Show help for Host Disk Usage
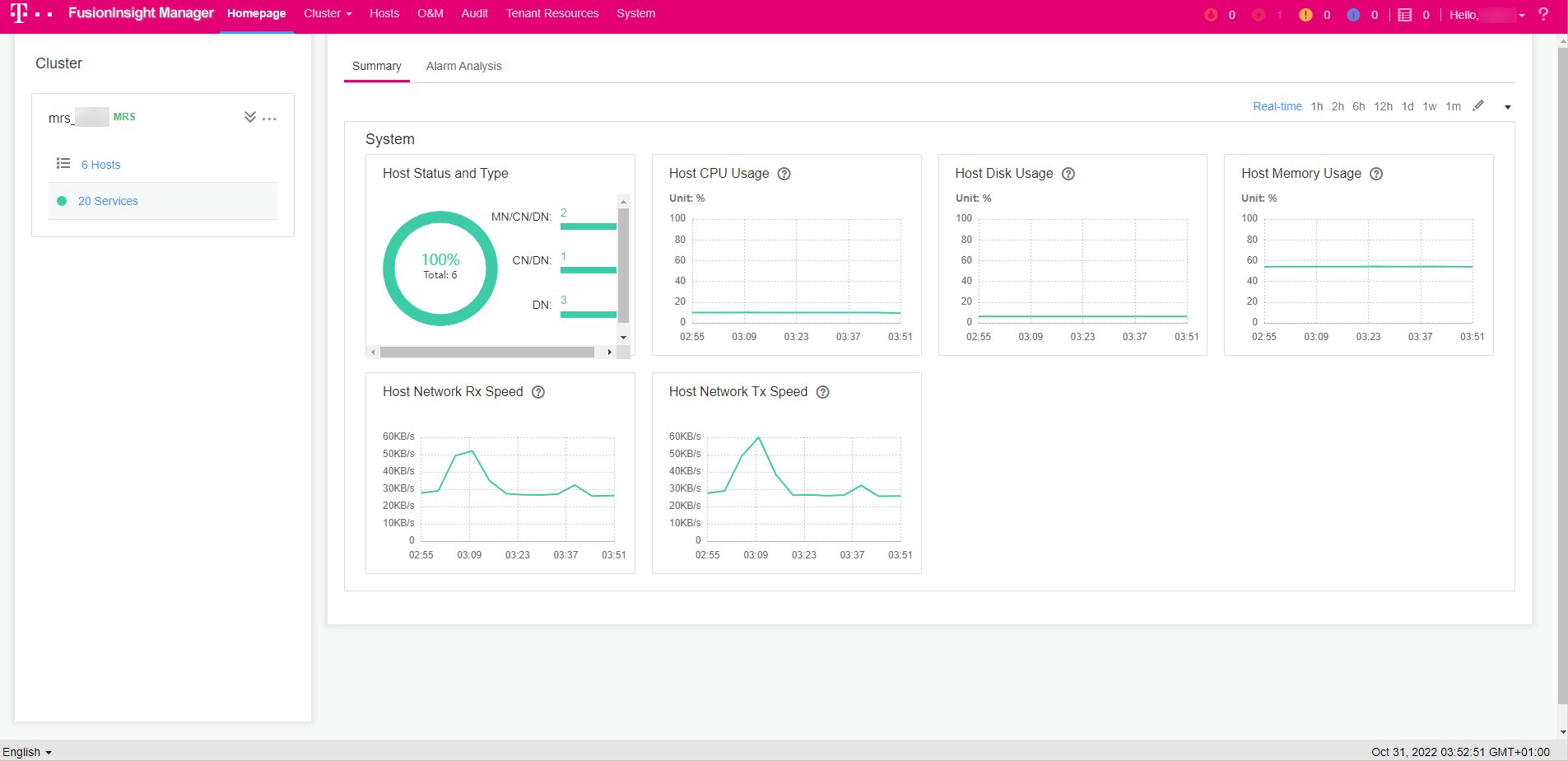This screenshot has height=761, width=1568. [1068, 174]
